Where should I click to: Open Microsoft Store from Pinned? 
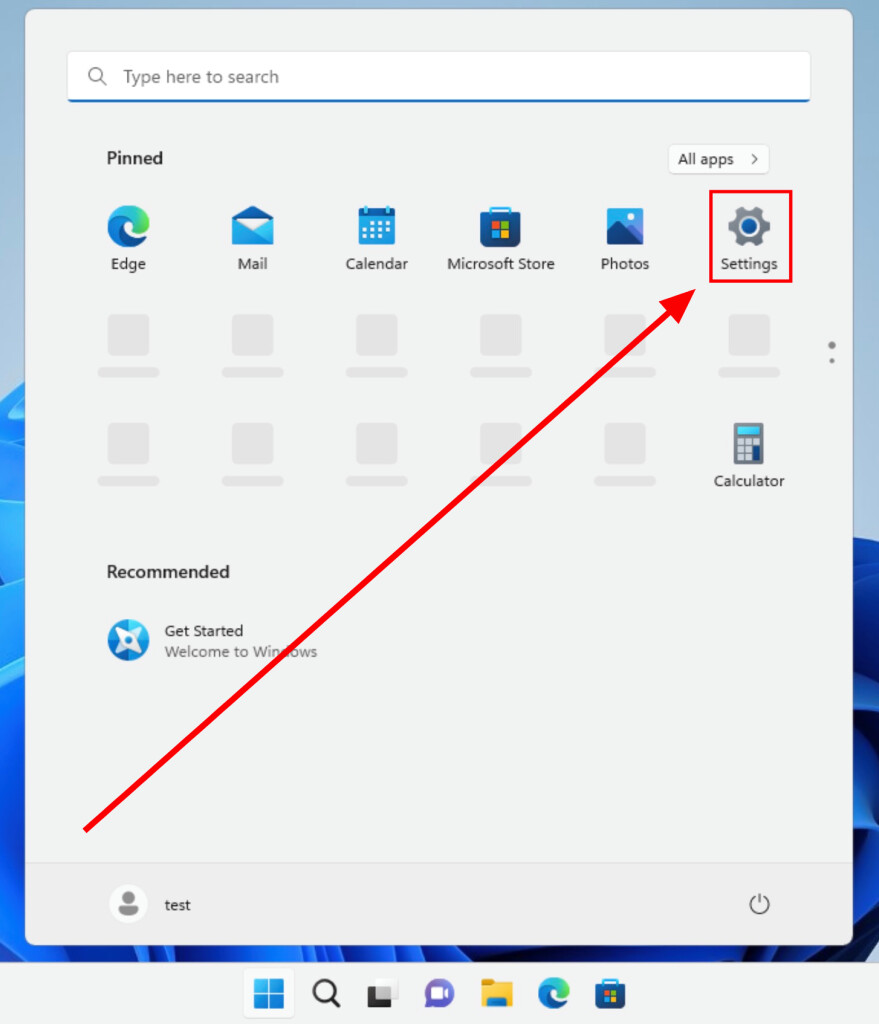coord(501,238)
